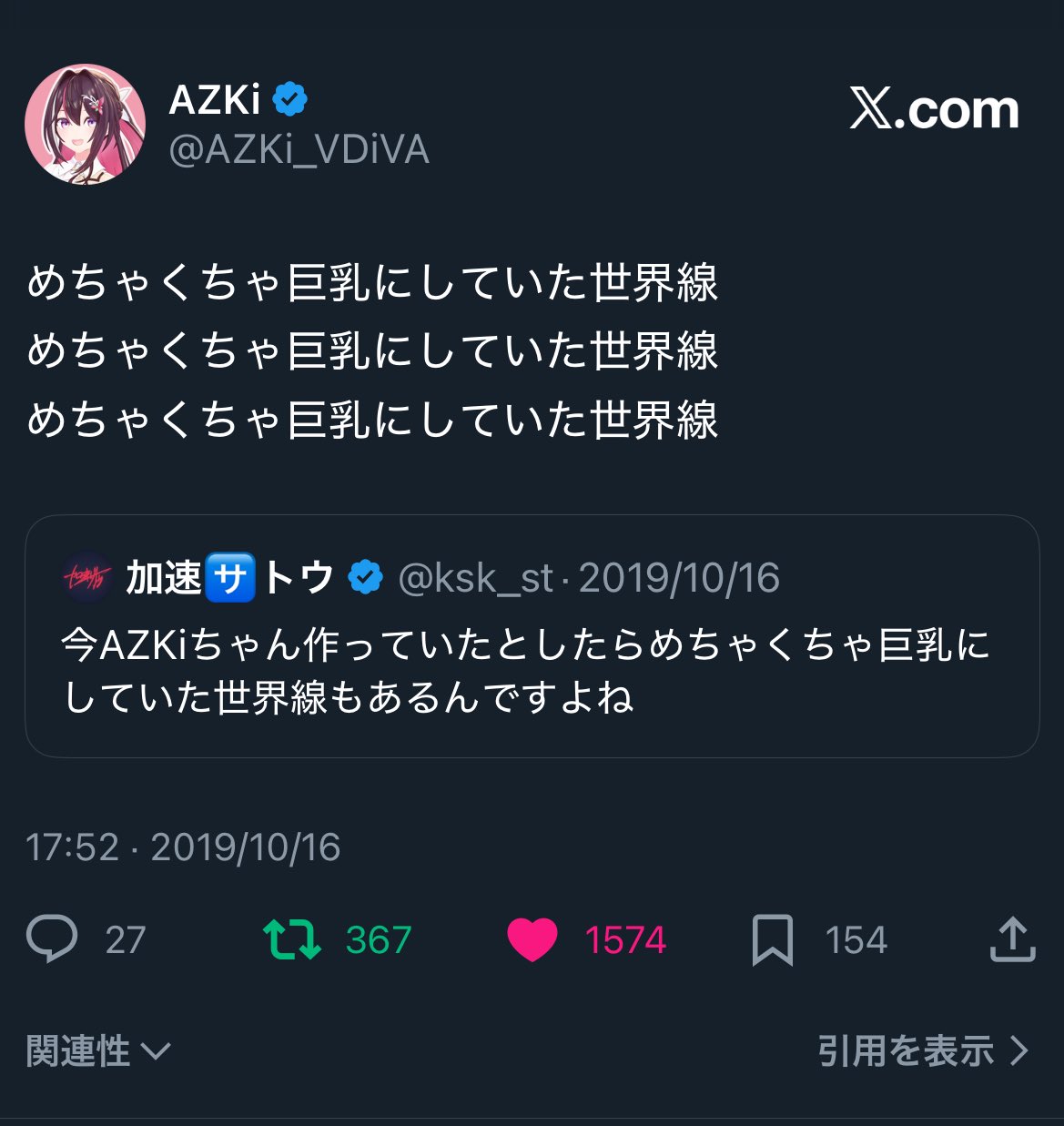Image resolution: width=1064 pixels, height=1126 pixels.
Task: Click the like count 1574
Action: (625, 940)
